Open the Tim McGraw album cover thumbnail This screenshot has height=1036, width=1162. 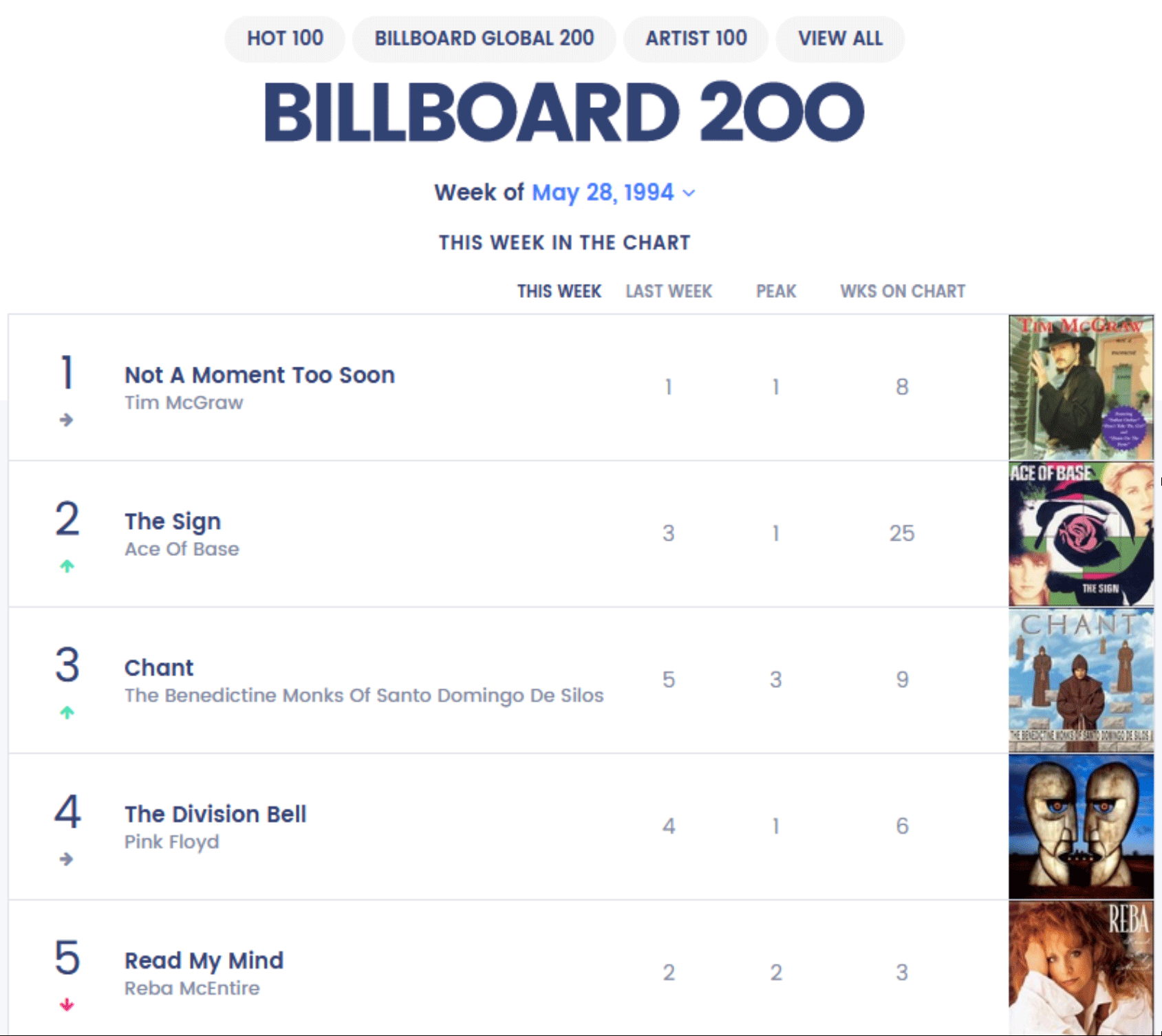(1081, 388)
